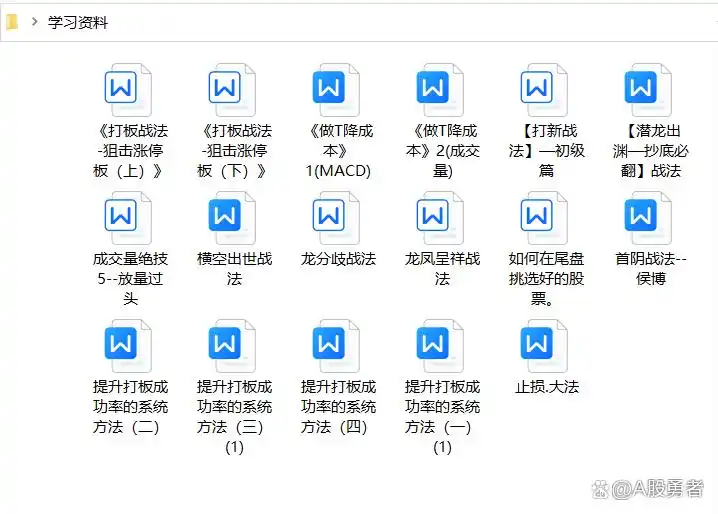This screenshot has width=718, height=514.
Task: Select the 如何在尾盘挑选好的股票 document icon
Action: [x=544, y=218]
